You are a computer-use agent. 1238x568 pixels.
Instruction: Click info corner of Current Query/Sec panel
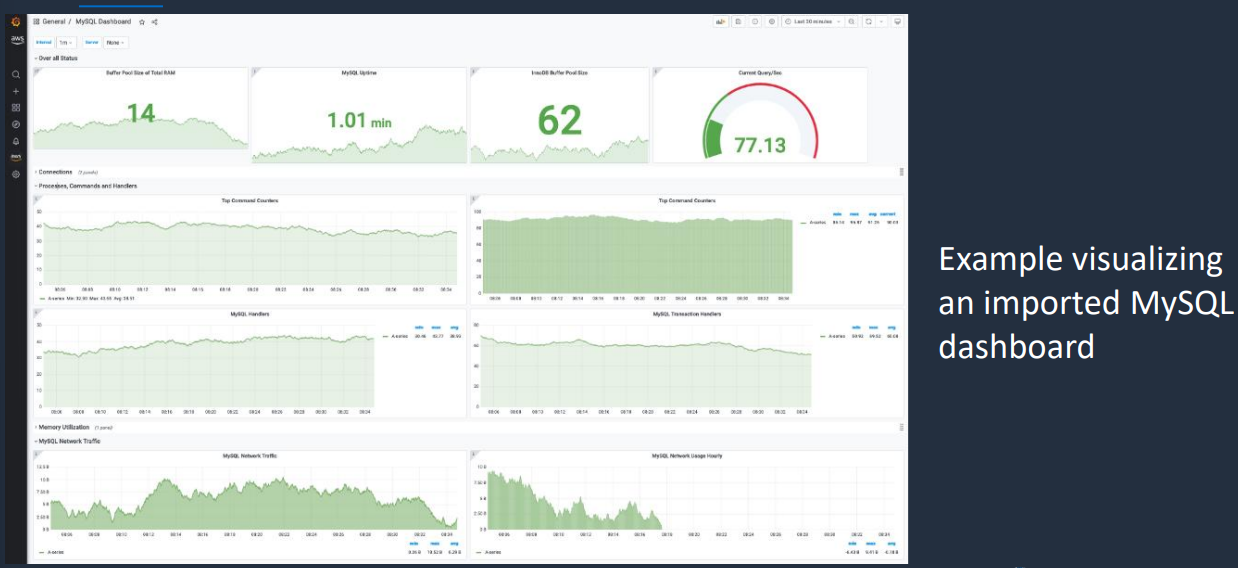pos(656,71)
